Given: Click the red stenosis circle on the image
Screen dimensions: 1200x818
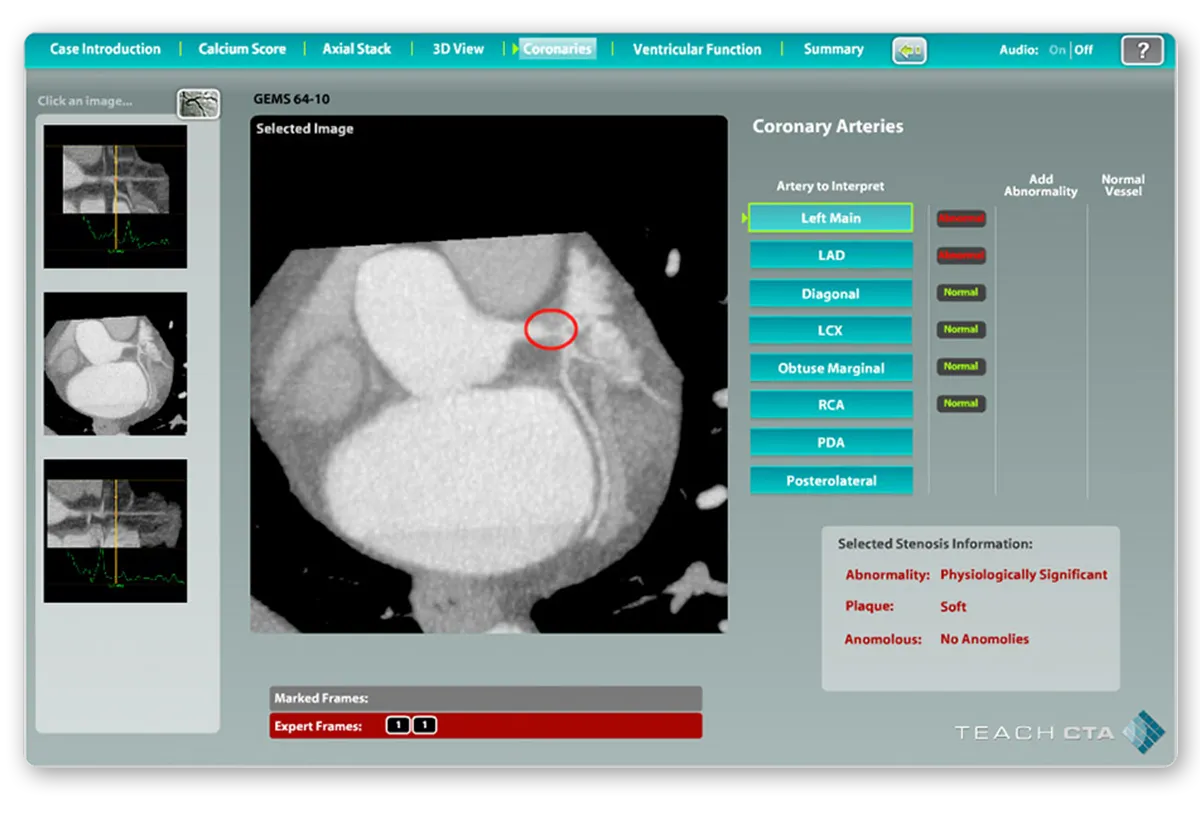Looking at the screenshot, I should pos(551,329).
